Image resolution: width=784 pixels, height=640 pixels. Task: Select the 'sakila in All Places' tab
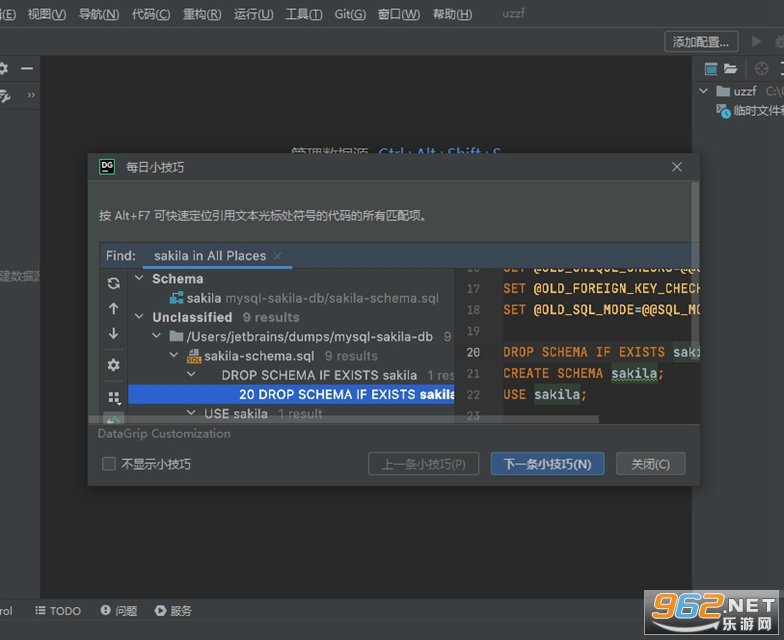pyautogui.click(x=210, y=256)
